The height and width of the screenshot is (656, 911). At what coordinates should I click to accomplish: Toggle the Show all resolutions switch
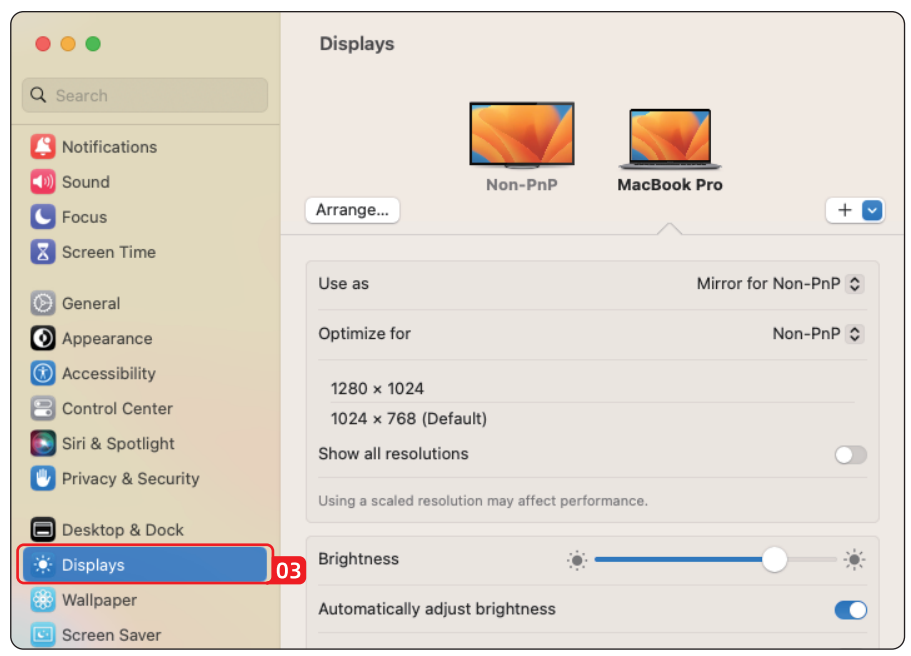850,455
